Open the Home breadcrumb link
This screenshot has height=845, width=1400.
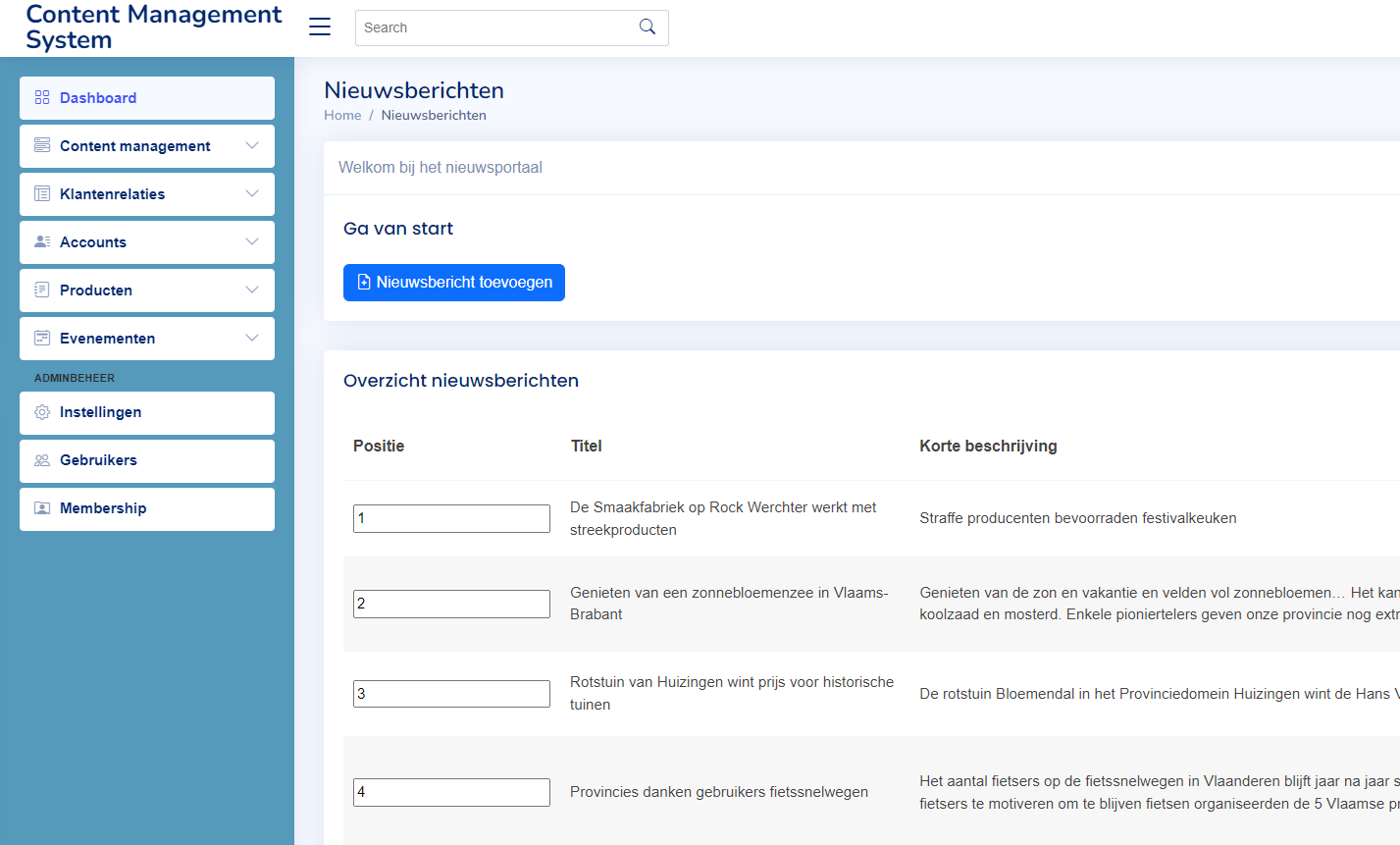click(x=342, y=115)
